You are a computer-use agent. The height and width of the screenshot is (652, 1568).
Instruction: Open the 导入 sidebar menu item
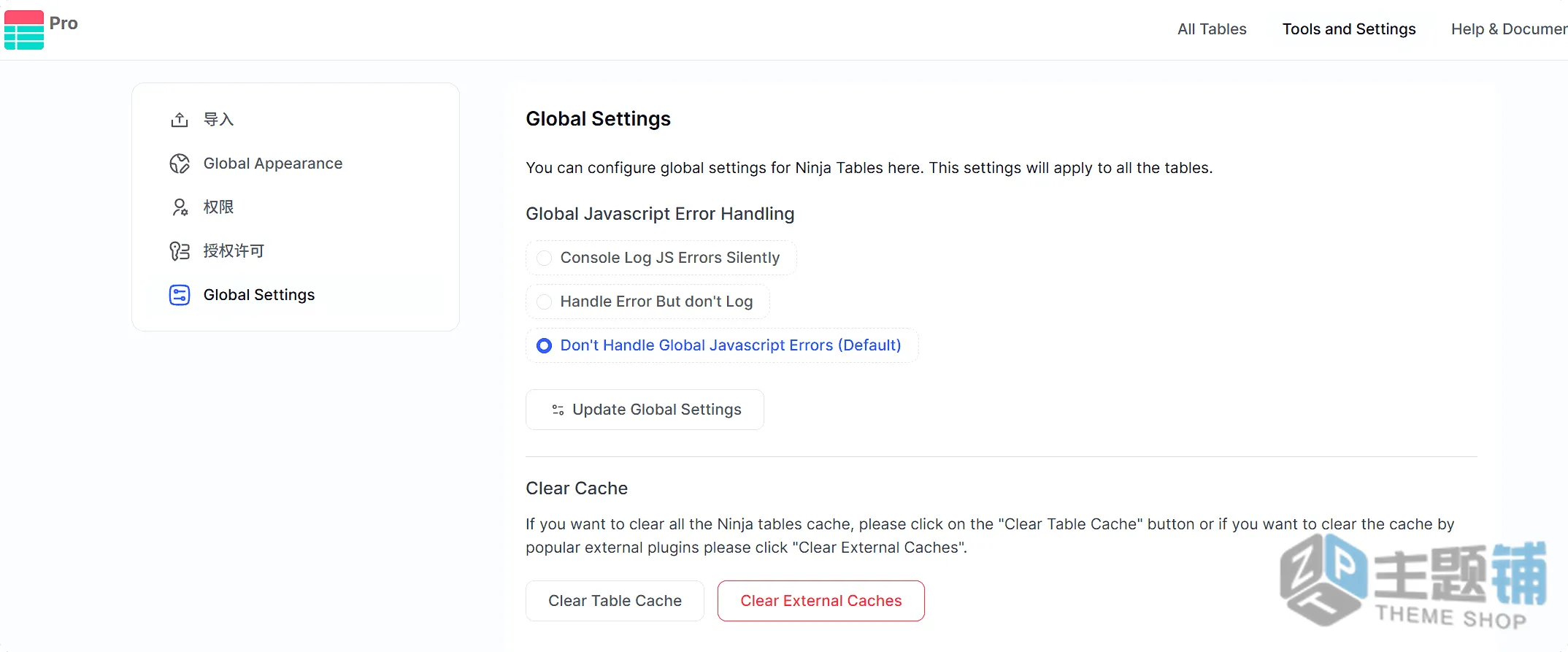click(x=296, y=120)
